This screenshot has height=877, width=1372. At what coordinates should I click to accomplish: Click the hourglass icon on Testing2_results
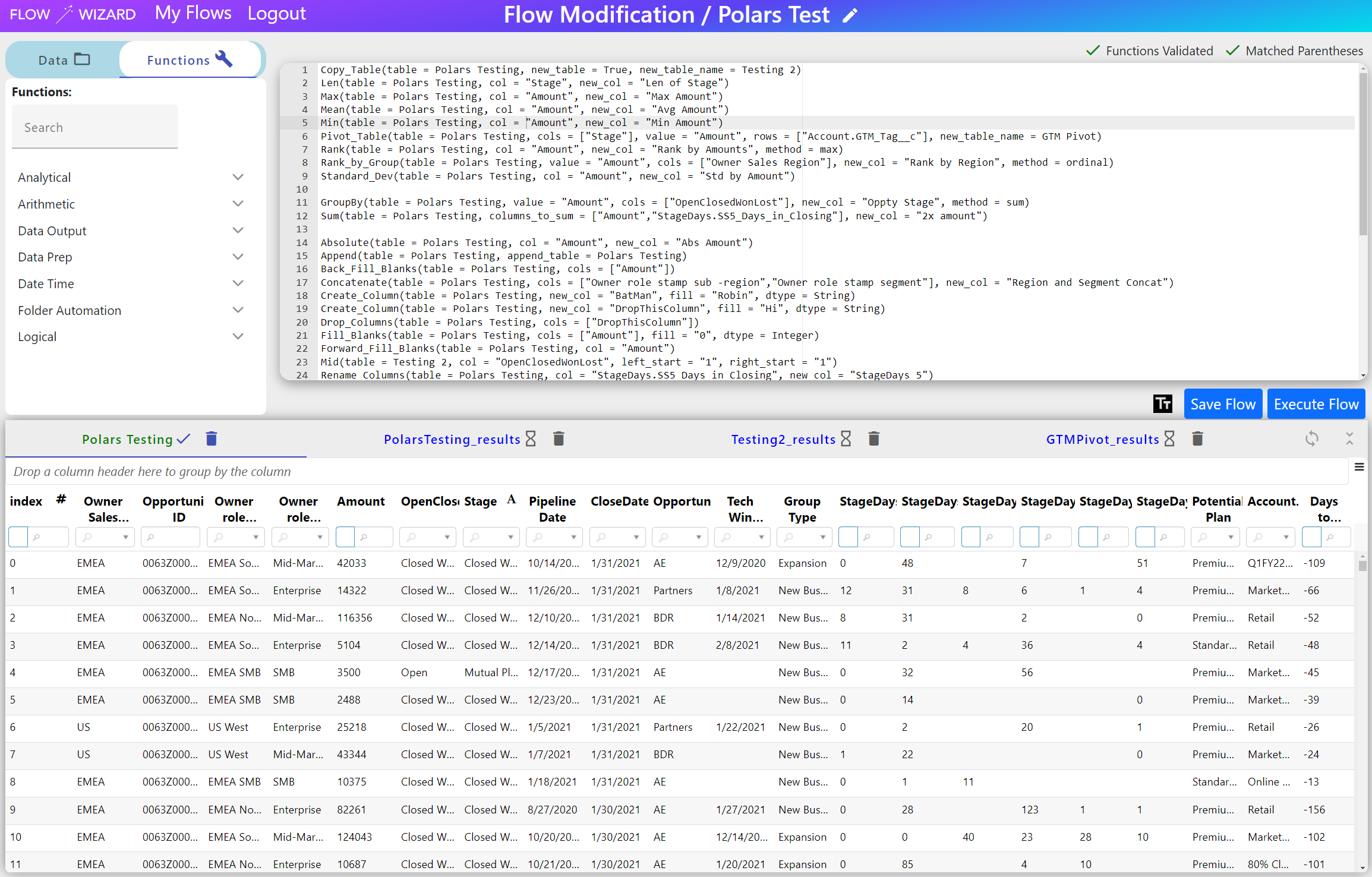click(846, 439)
